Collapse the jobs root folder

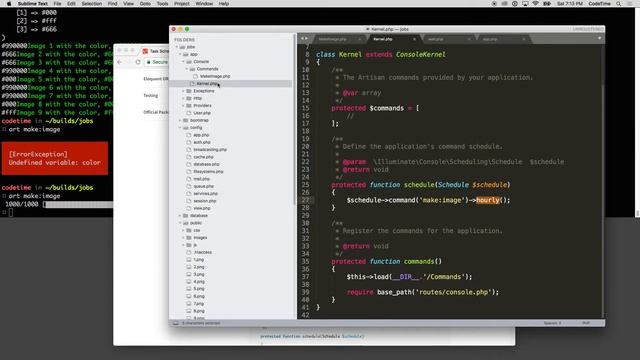pyautogui.click(x=177, y=47)
